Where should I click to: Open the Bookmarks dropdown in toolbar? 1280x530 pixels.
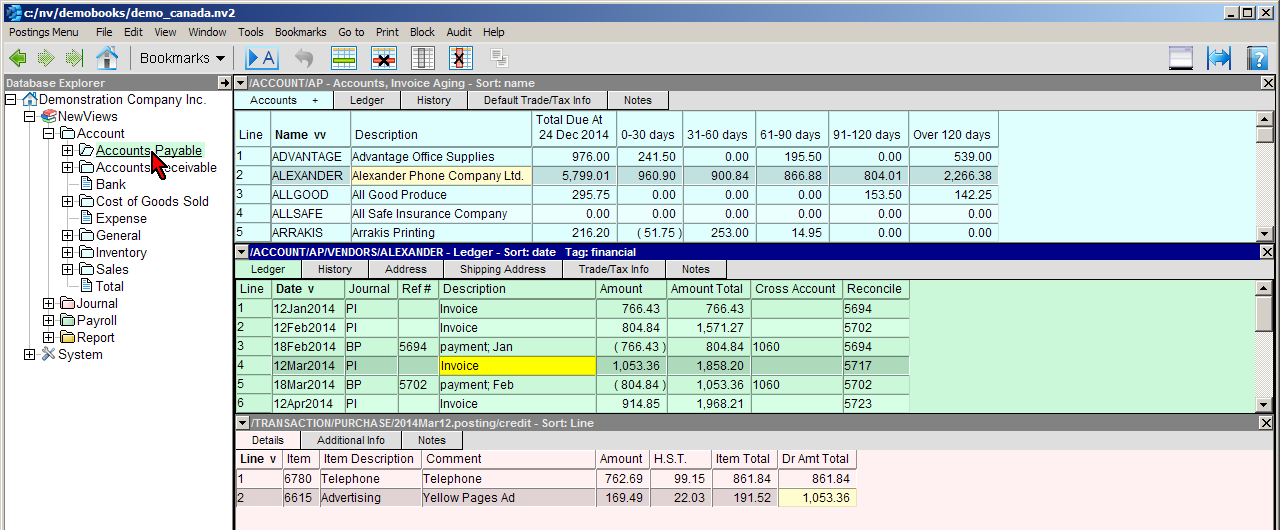pyautogui.click(x=183, y=58)
